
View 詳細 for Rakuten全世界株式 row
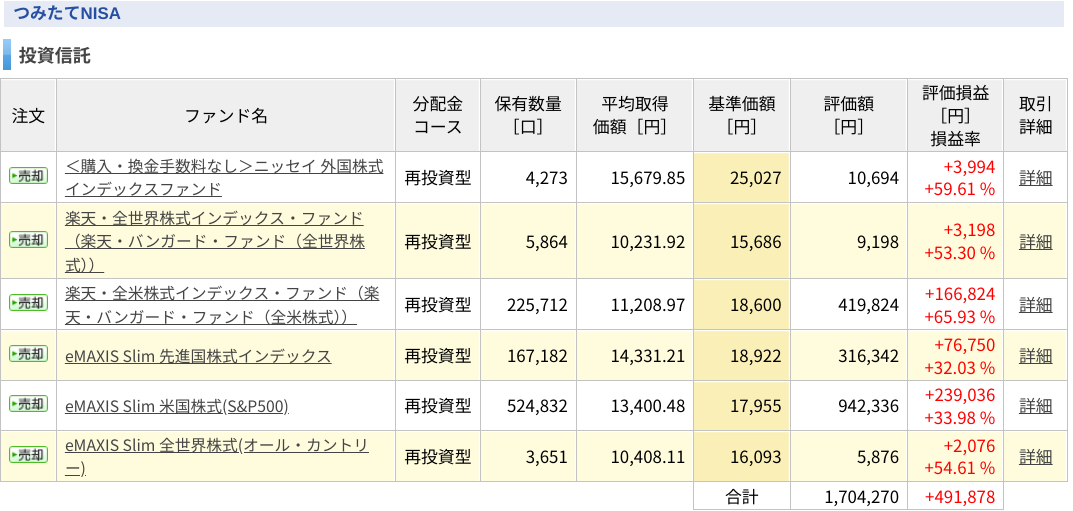coord(1035,241)
